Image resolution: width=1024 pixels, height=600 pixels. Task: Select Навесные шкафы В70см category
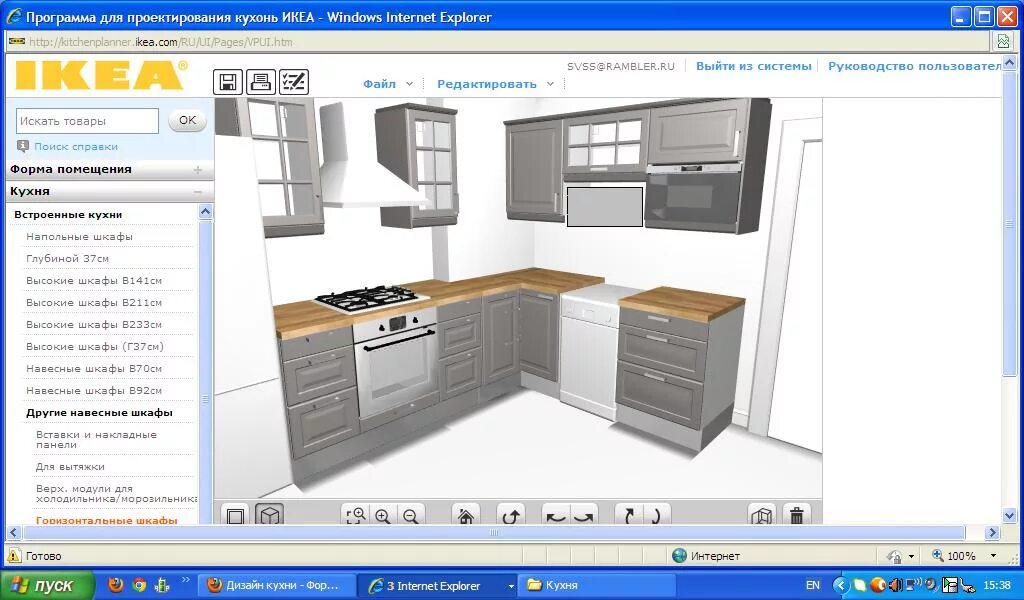94,369
